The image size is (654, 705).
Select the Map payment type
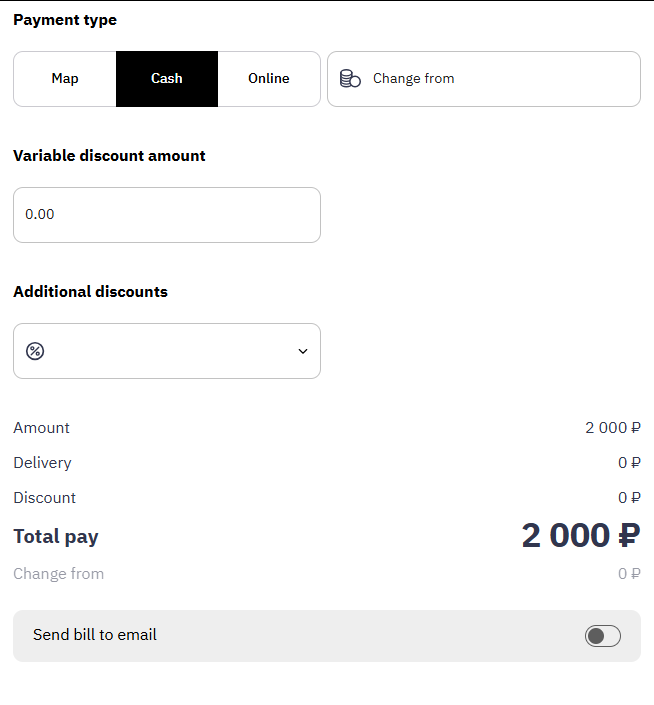[x=65, y=79]
